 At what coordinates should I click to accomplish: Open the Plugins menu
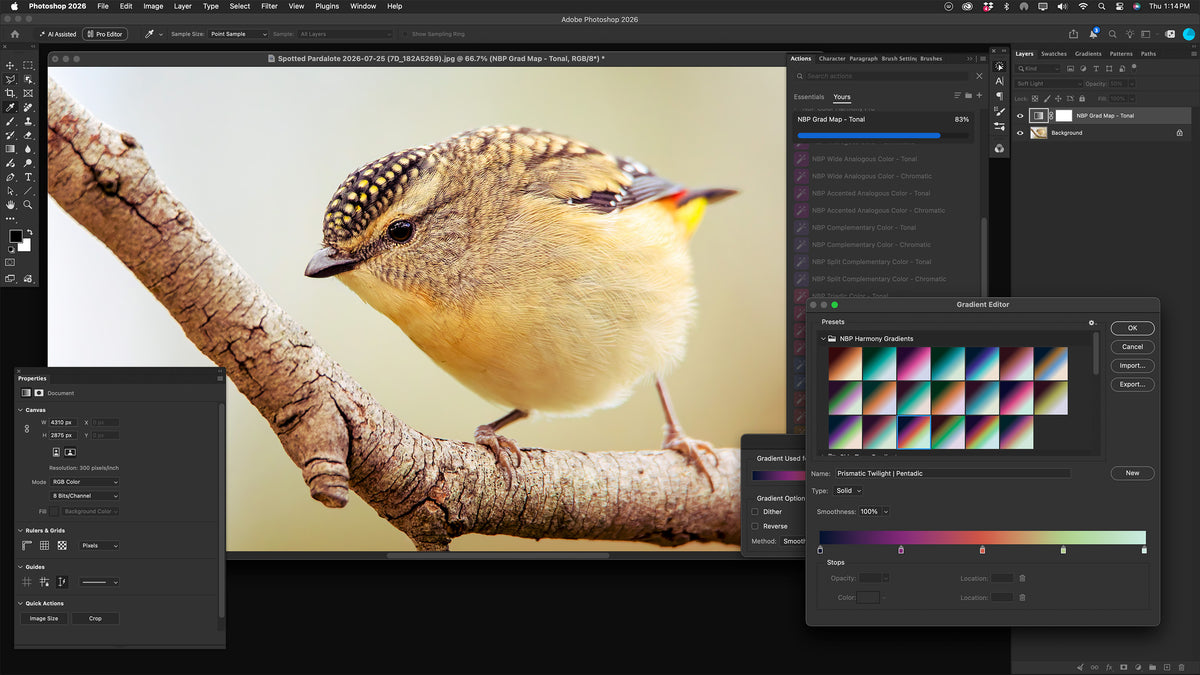(x=327, y=6)
